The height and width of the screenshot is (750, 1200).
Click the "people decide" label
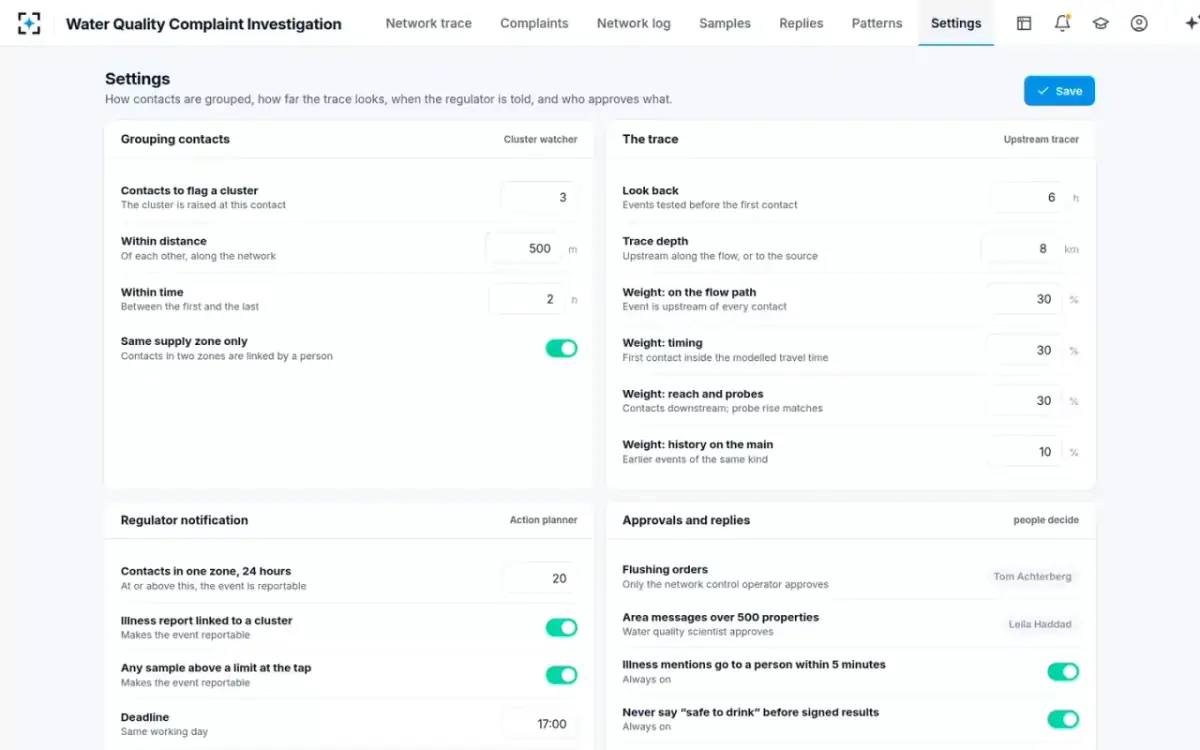tap(1046, 520)
